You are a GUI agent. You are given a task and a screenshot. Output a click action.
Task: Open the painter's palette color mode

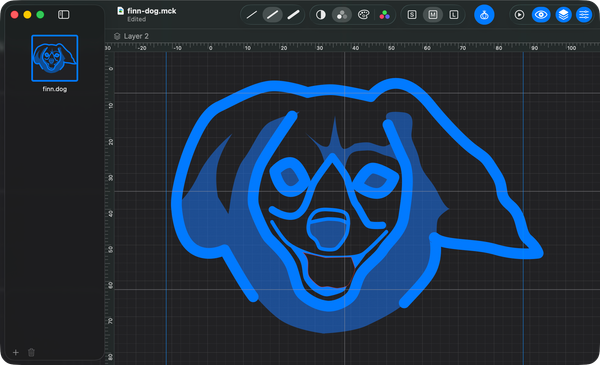click(x=363, y=15)
